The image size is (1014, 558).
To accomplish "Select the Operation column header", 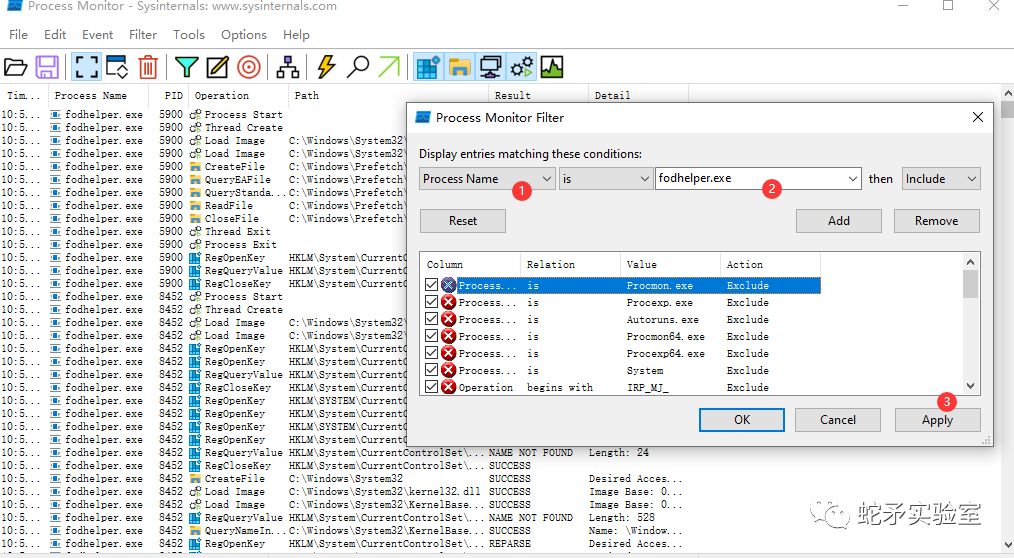I will [x=237, y=96].
